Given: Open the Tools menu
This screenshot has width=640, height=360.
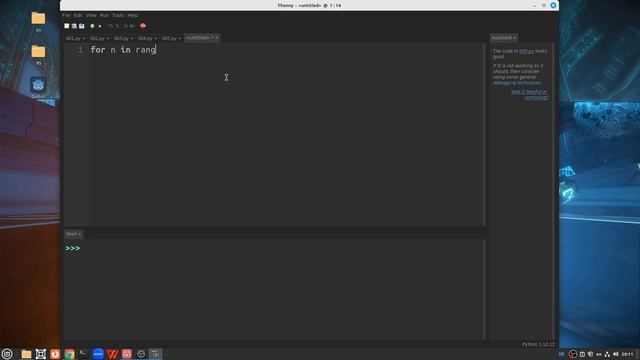Looking at the screenshot, I should 118,16.
